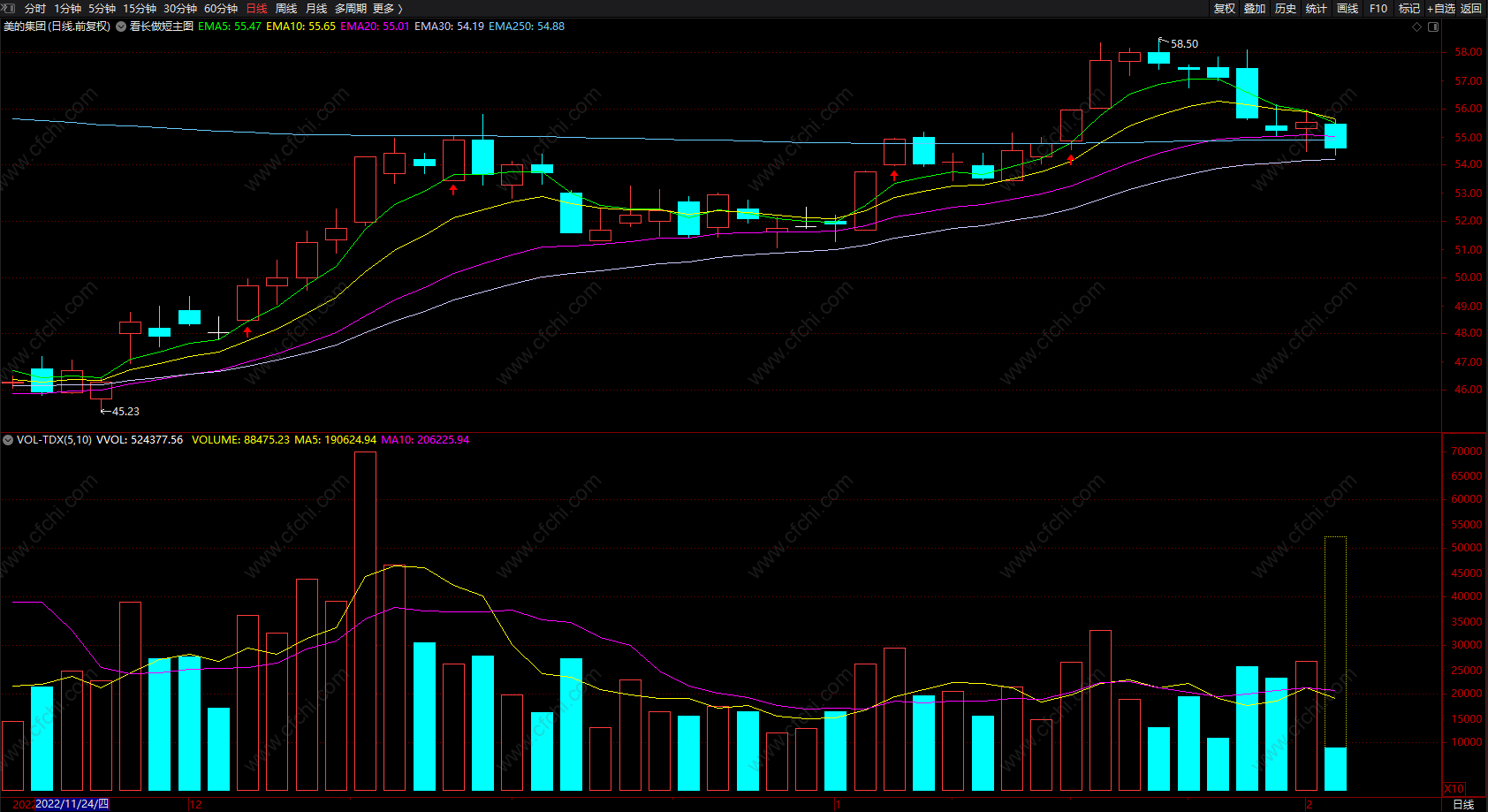
Task: Click the 标记 mark button
Action: tap(1409, 9)
